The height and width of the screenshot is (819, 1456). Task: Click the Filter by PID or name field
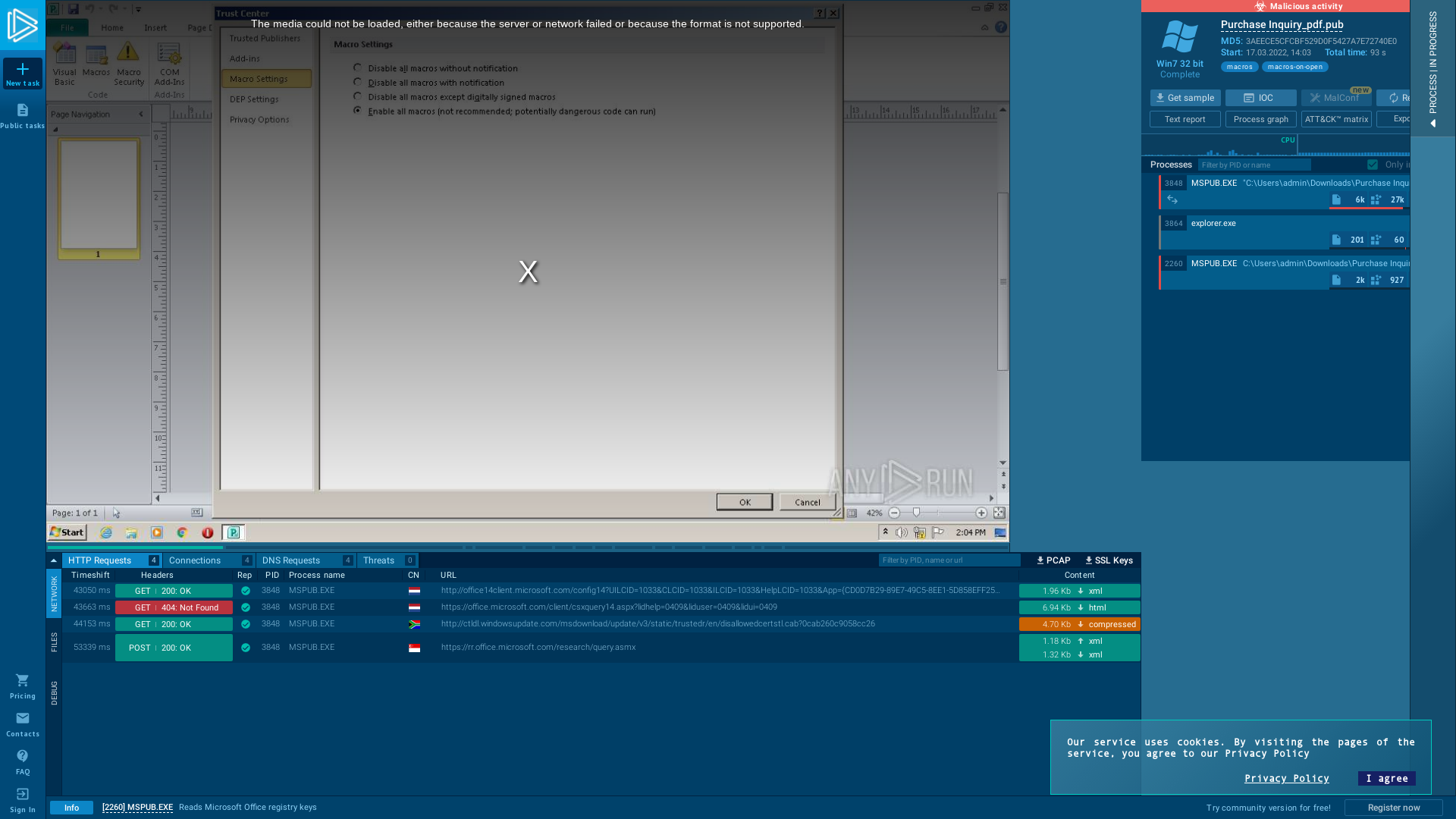pyautogui.click(x=1254, y=165)
